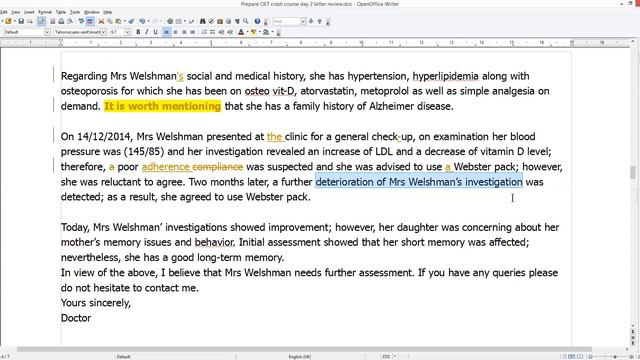Click the Undo icon
The height and width of the screenshot is (360, 640).
click(x=142, y=21)
